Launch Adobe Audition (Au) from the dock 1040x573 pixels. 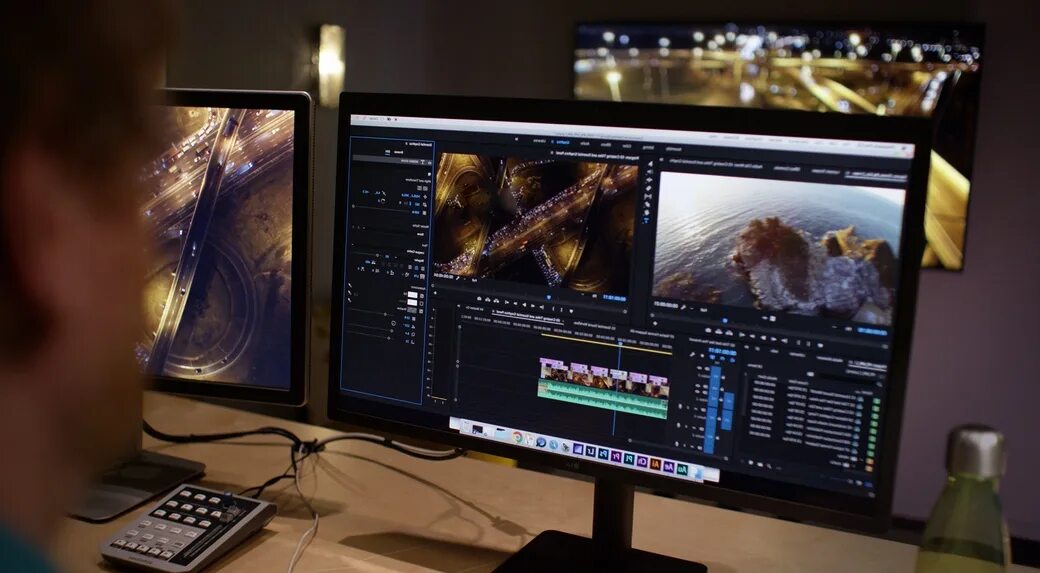(682, 470)
